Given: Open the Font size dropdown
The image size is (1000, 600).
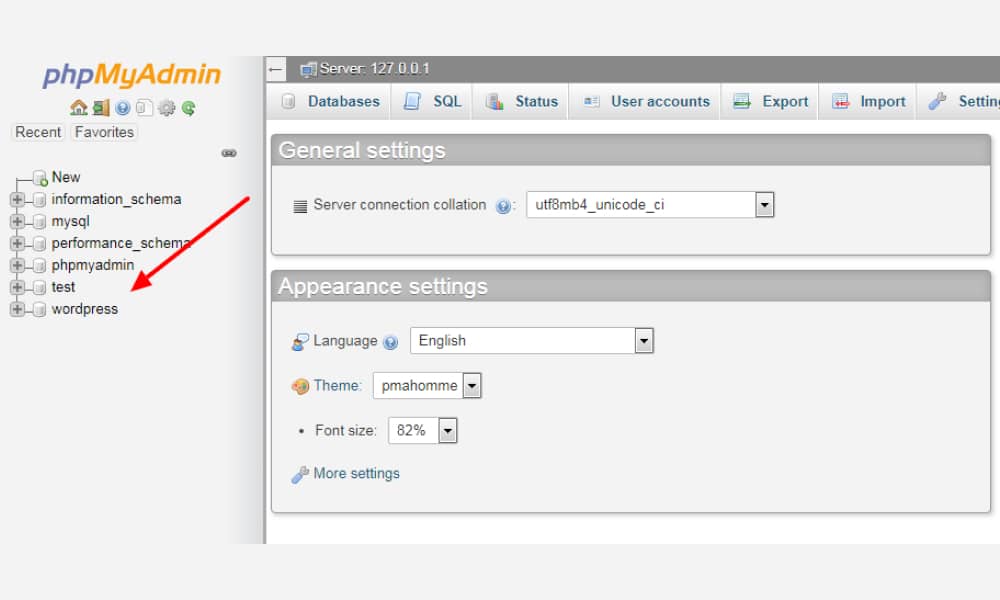Looking at the screenshot, I should 422,430.
